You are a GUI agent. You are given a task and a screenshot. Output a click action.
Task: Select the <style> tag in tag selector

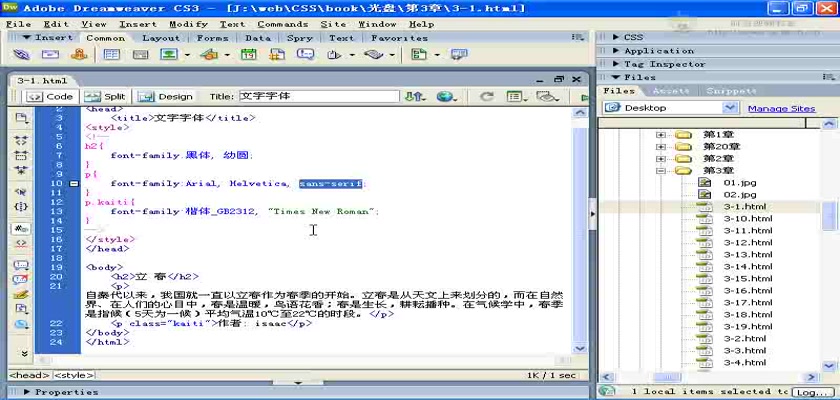pos(74,375)
